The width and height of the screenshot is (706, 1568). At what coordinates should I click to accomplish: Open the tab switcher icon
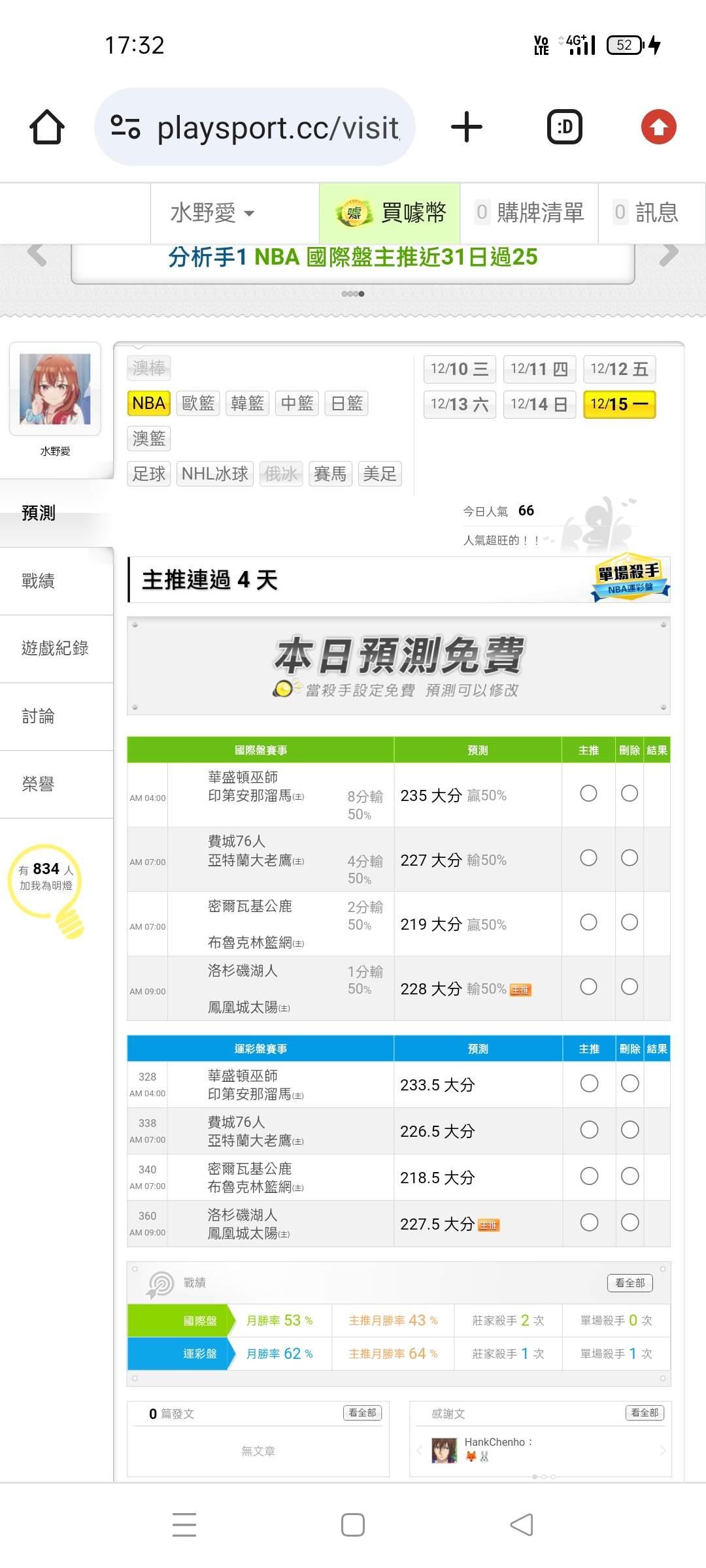(565, 127)
